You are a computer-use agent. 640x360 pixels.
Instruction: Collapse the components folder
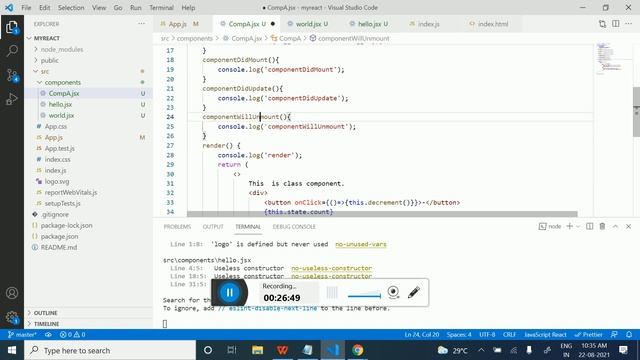point(62,82)
